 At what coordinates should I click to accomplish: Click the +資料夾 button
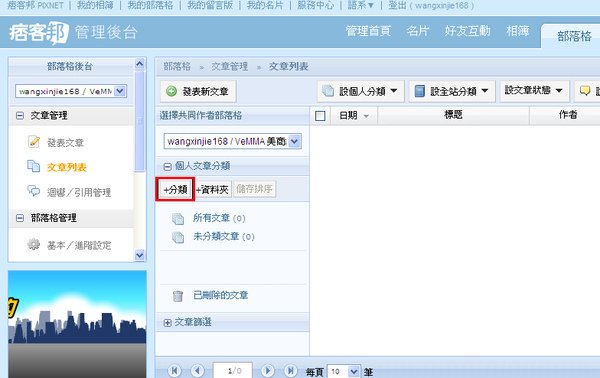point(212,189)
